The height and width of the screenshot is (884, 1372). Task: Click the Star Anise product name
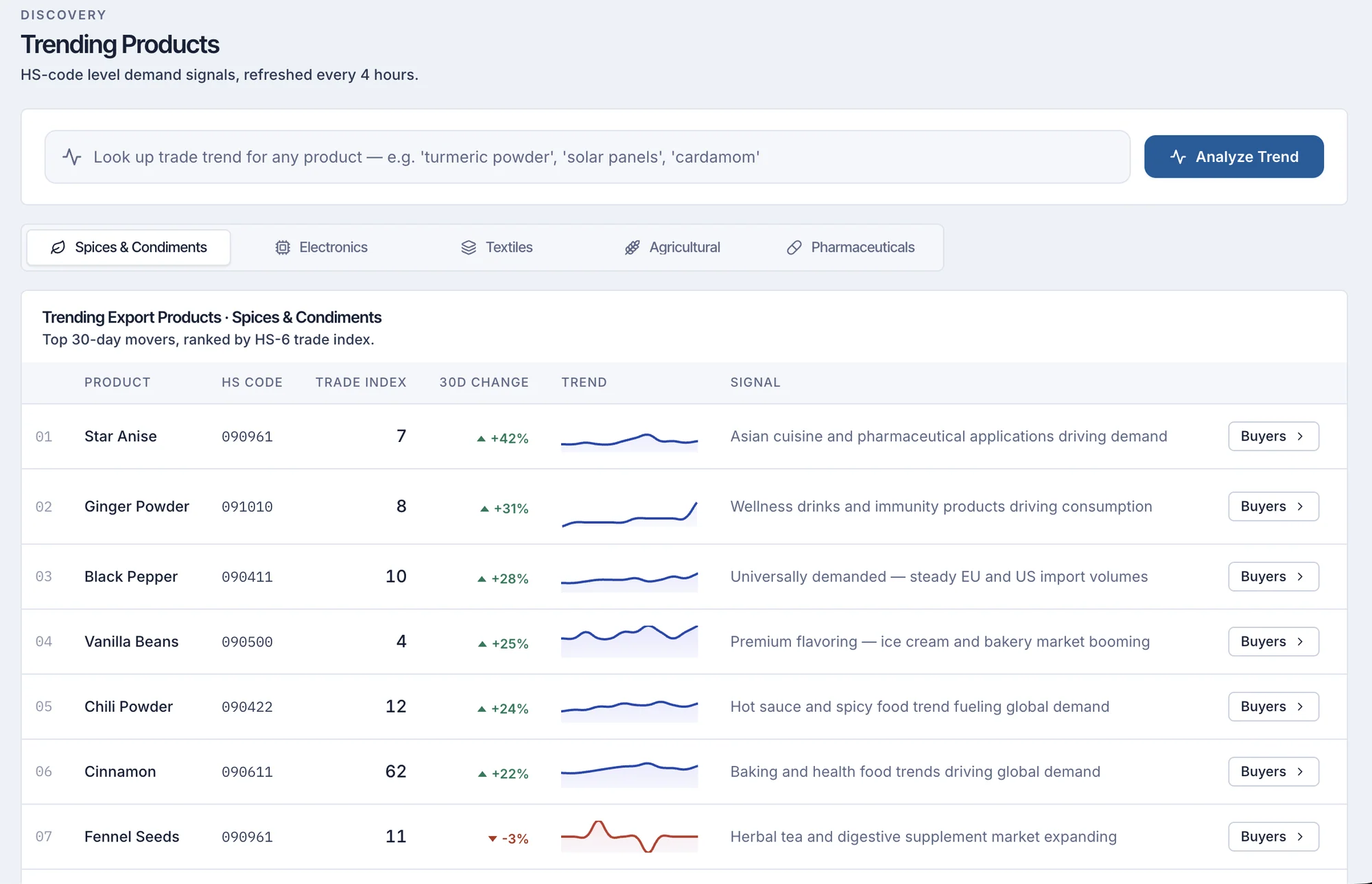tap(121, 437)
